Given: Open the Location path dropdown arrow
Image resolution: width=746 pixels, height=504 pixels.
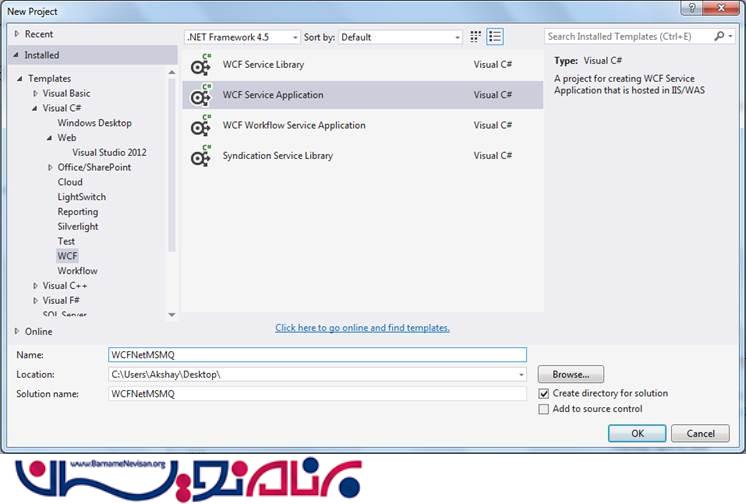Looking at the screenshot, I should pyautogui.click(x=521, y=375).
